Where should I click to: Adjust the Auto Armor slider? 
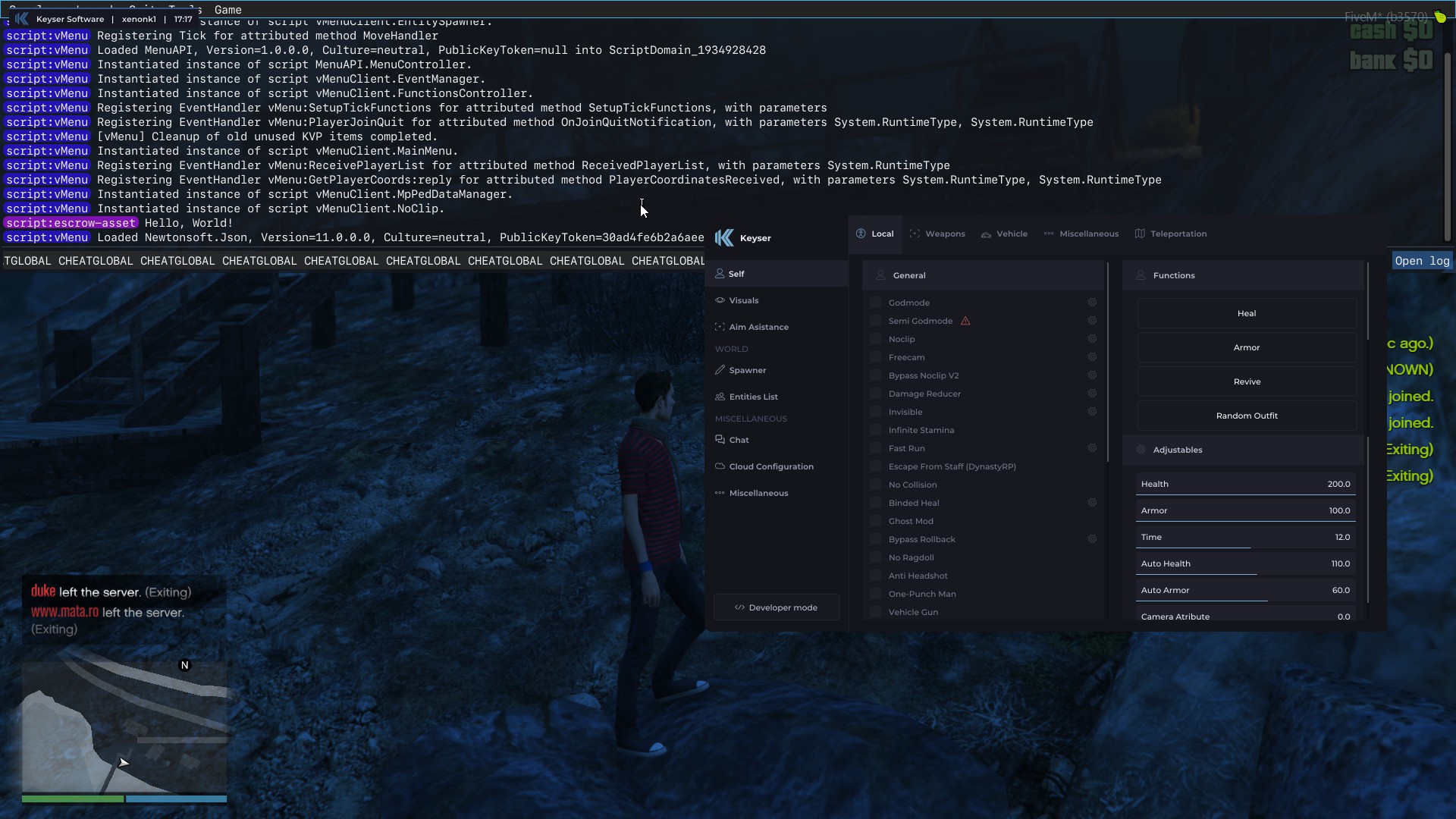tap(1246, 590)
